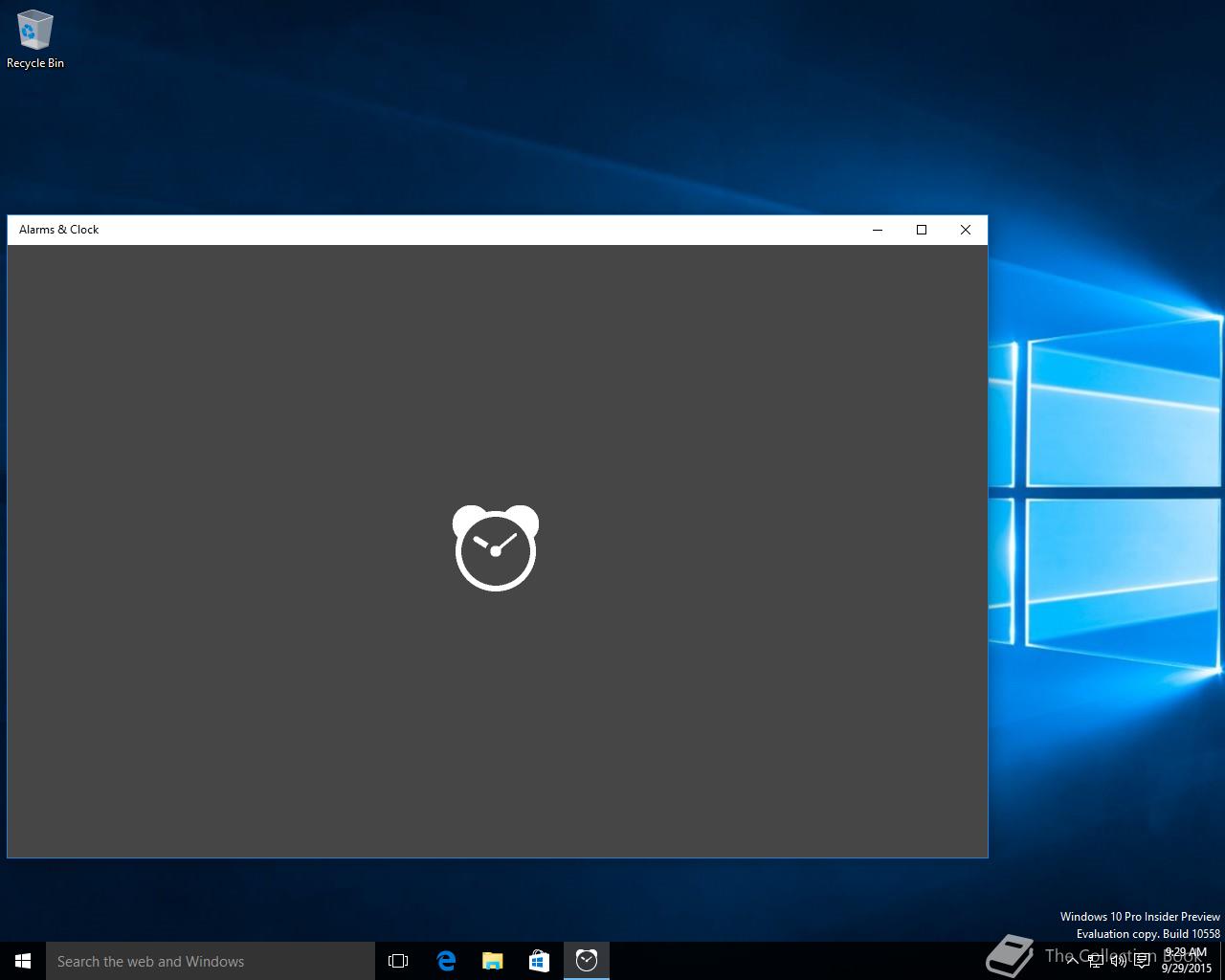Open File Explorer from the taskbar
Screen dimensions: 1225x980
click(x=492, y=961)
